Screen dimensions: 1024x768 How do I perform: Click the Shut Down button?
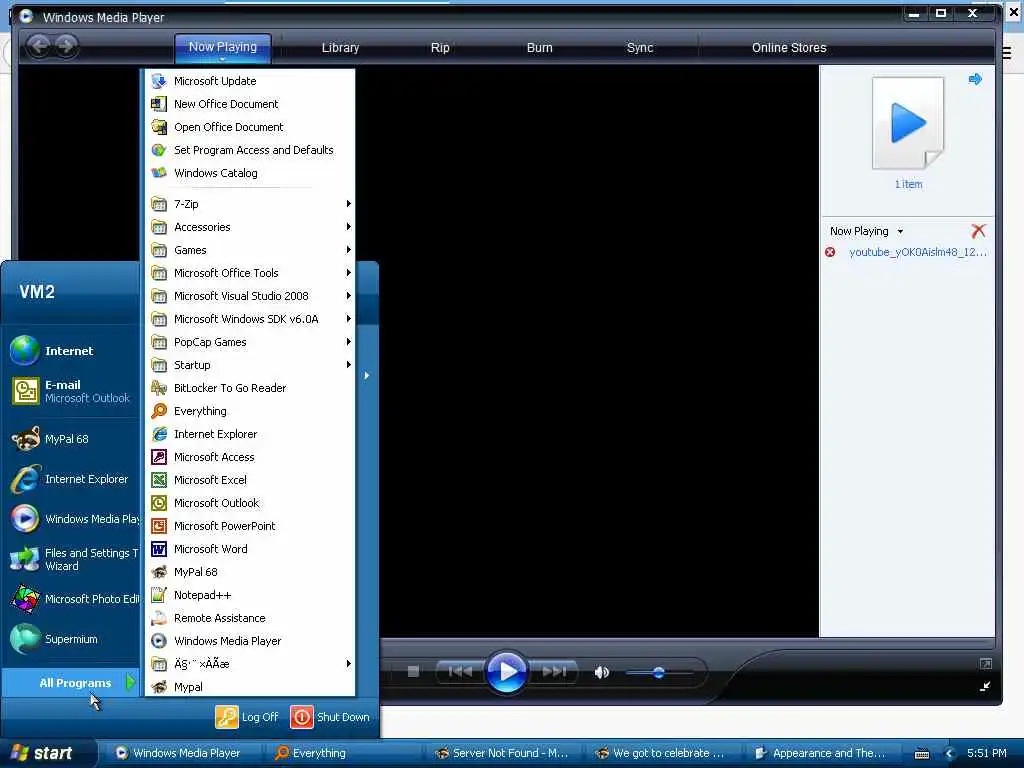click(330, 717)
